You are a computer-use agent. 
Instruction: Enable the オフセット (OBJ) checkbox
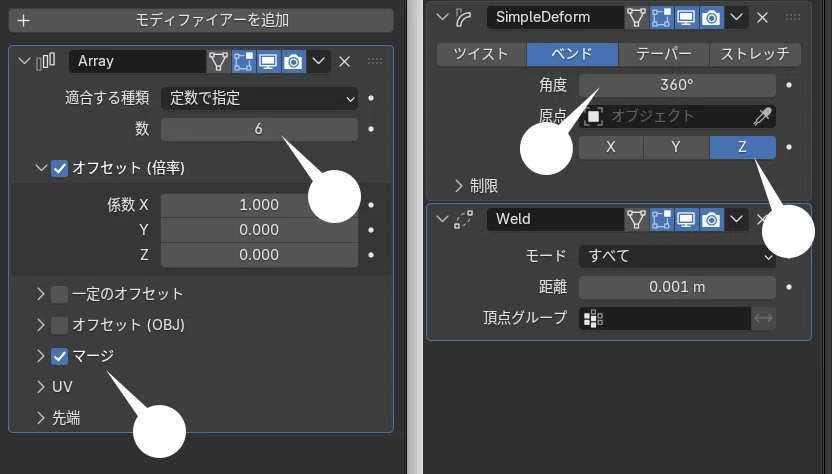click(59, 325)
